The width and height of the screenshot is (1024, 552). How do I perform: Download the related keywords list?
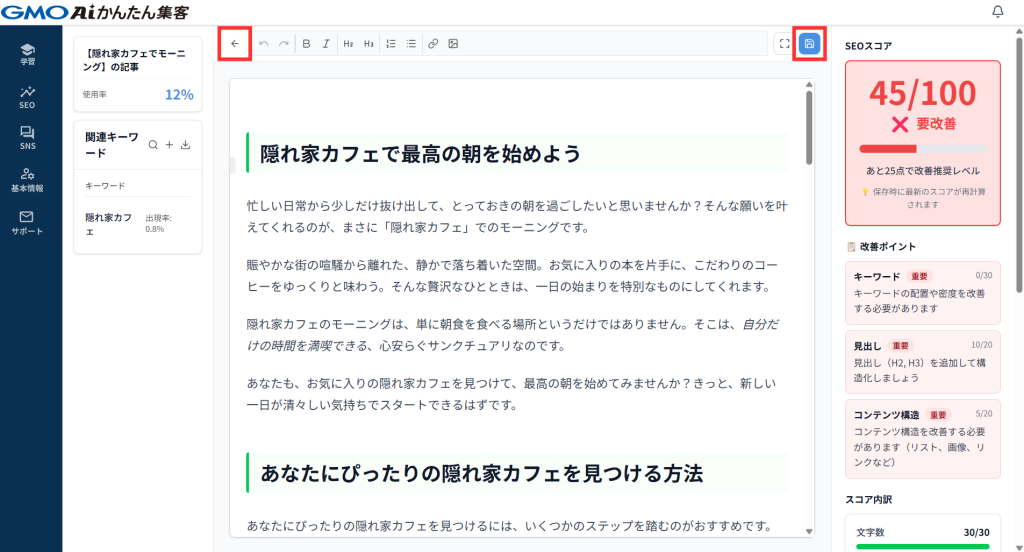[x=186, y=145]
